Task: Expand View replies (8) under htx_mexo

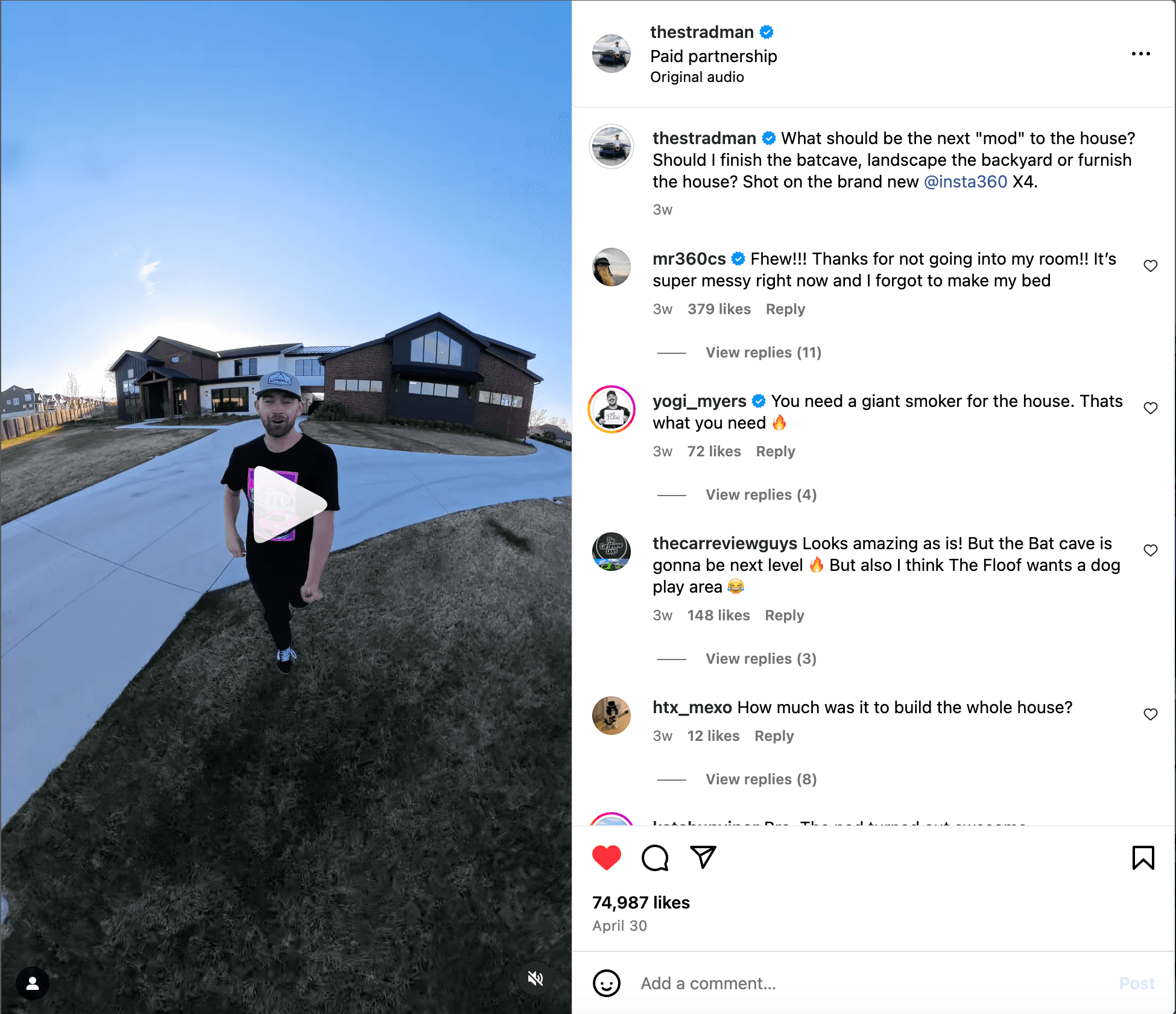Action: click(761, 779)
